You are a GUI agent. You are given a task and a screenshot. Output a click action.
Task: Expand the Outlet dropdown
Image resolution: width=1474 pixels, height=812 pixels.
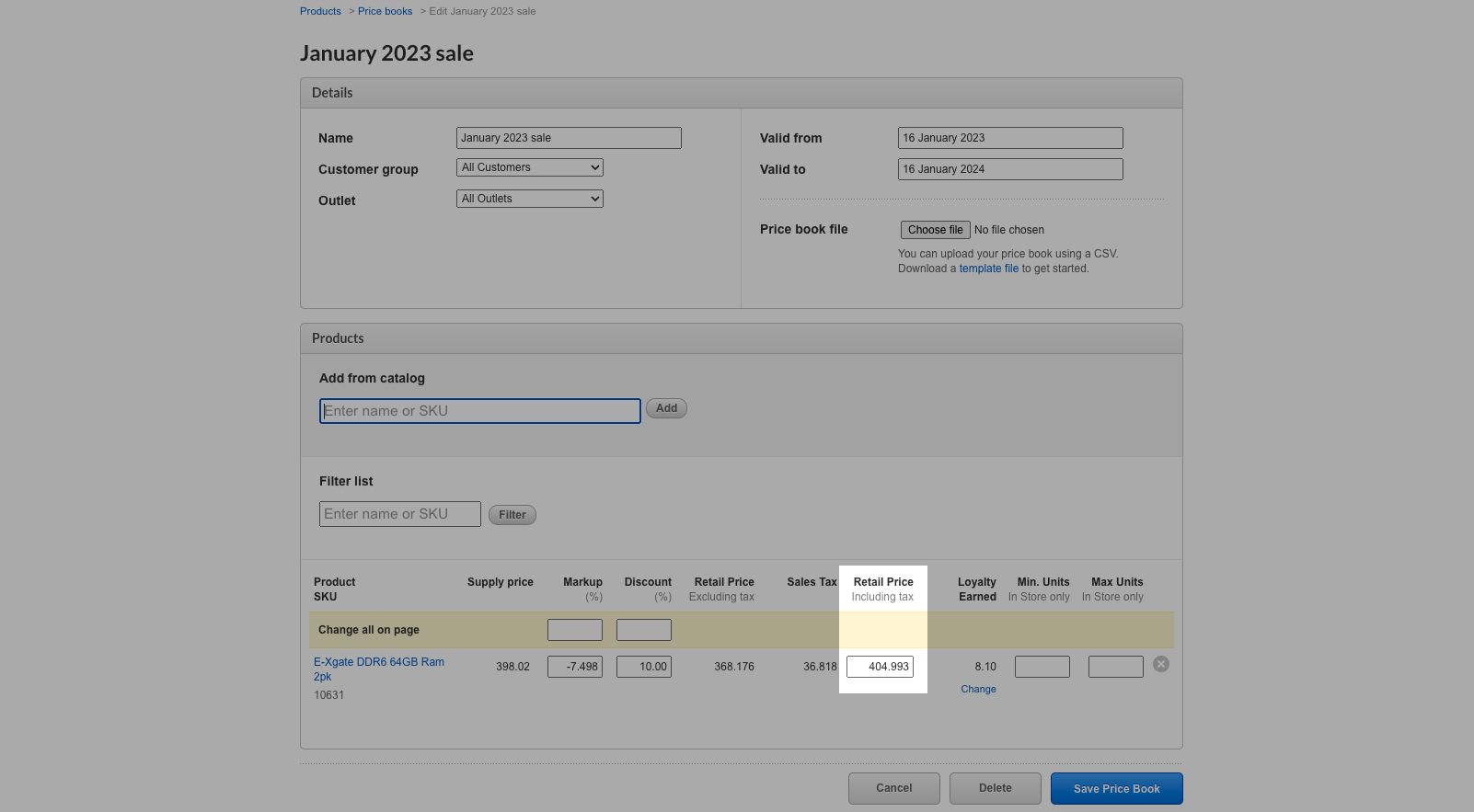click(x=529, y=199)
